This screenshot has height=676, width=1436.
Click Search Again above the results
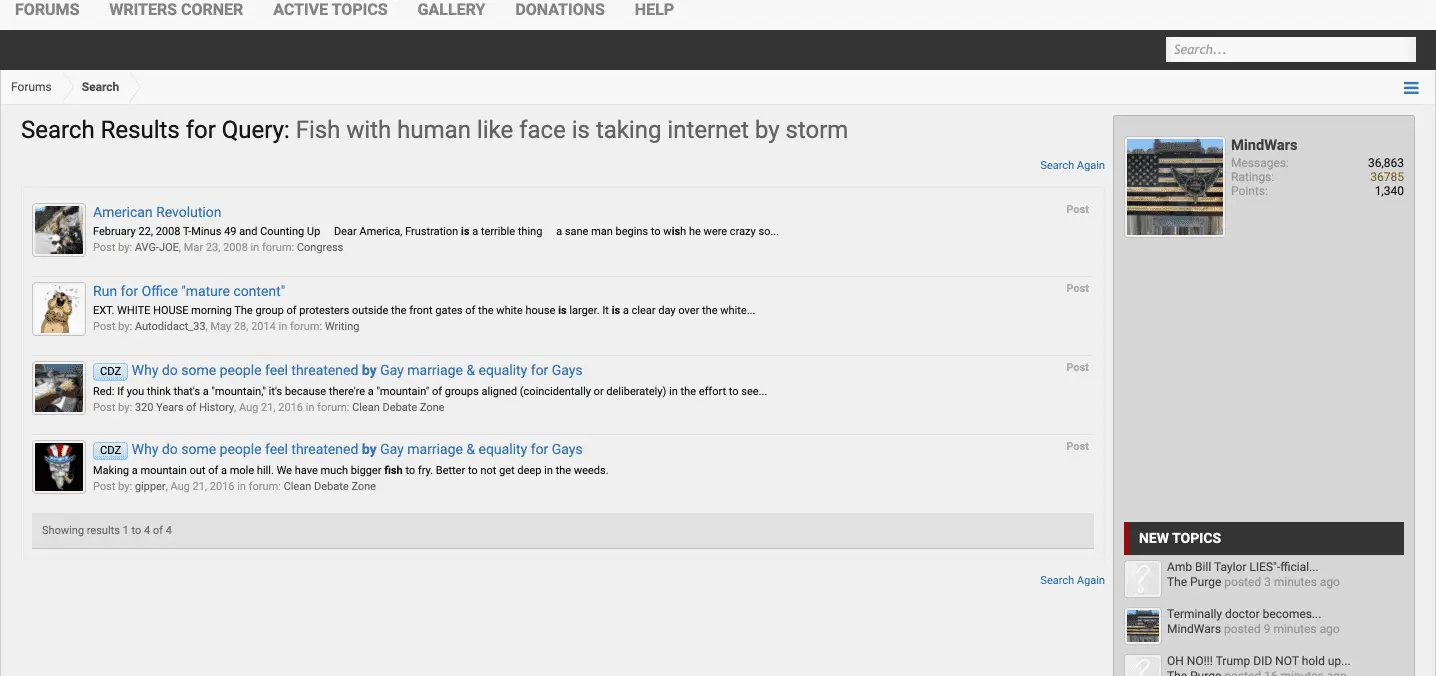(1072, 165)
